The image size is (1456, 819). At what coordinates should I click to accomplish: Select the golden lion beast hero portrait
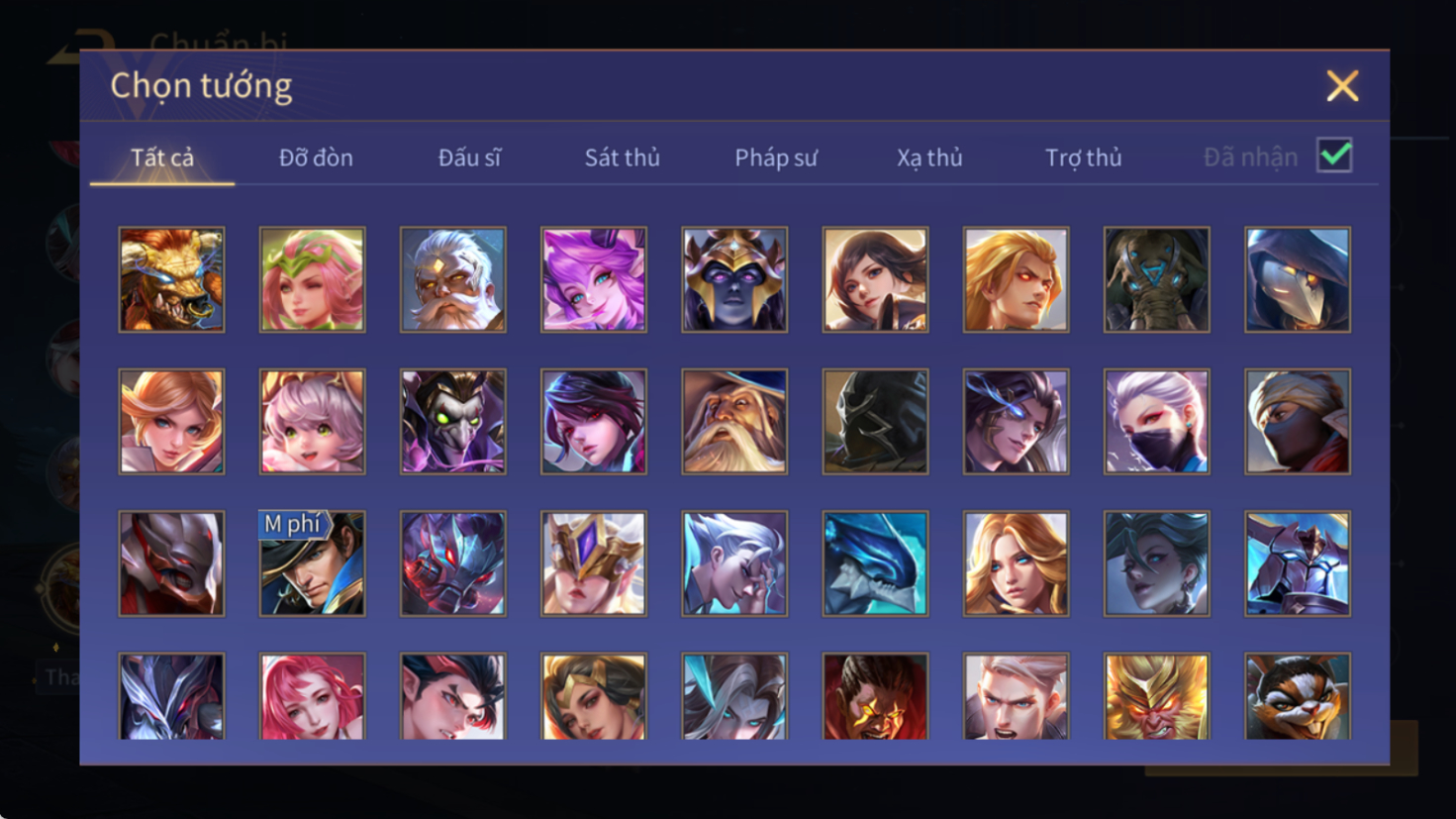171,279
